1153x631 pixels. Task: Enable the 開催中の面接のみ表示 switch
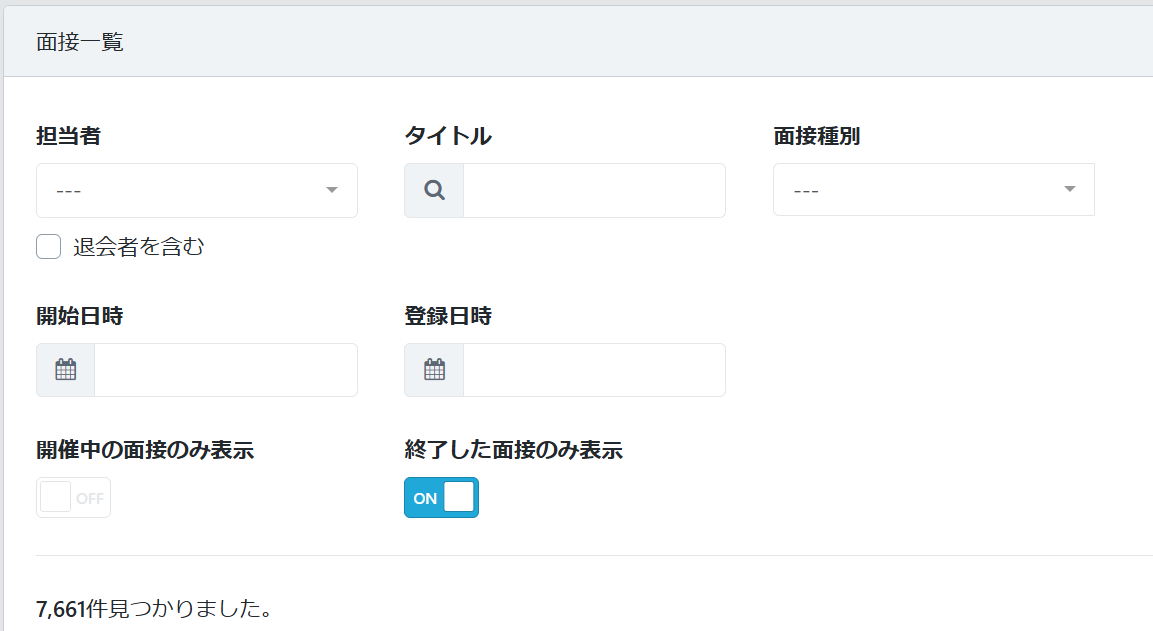(73, 498)
